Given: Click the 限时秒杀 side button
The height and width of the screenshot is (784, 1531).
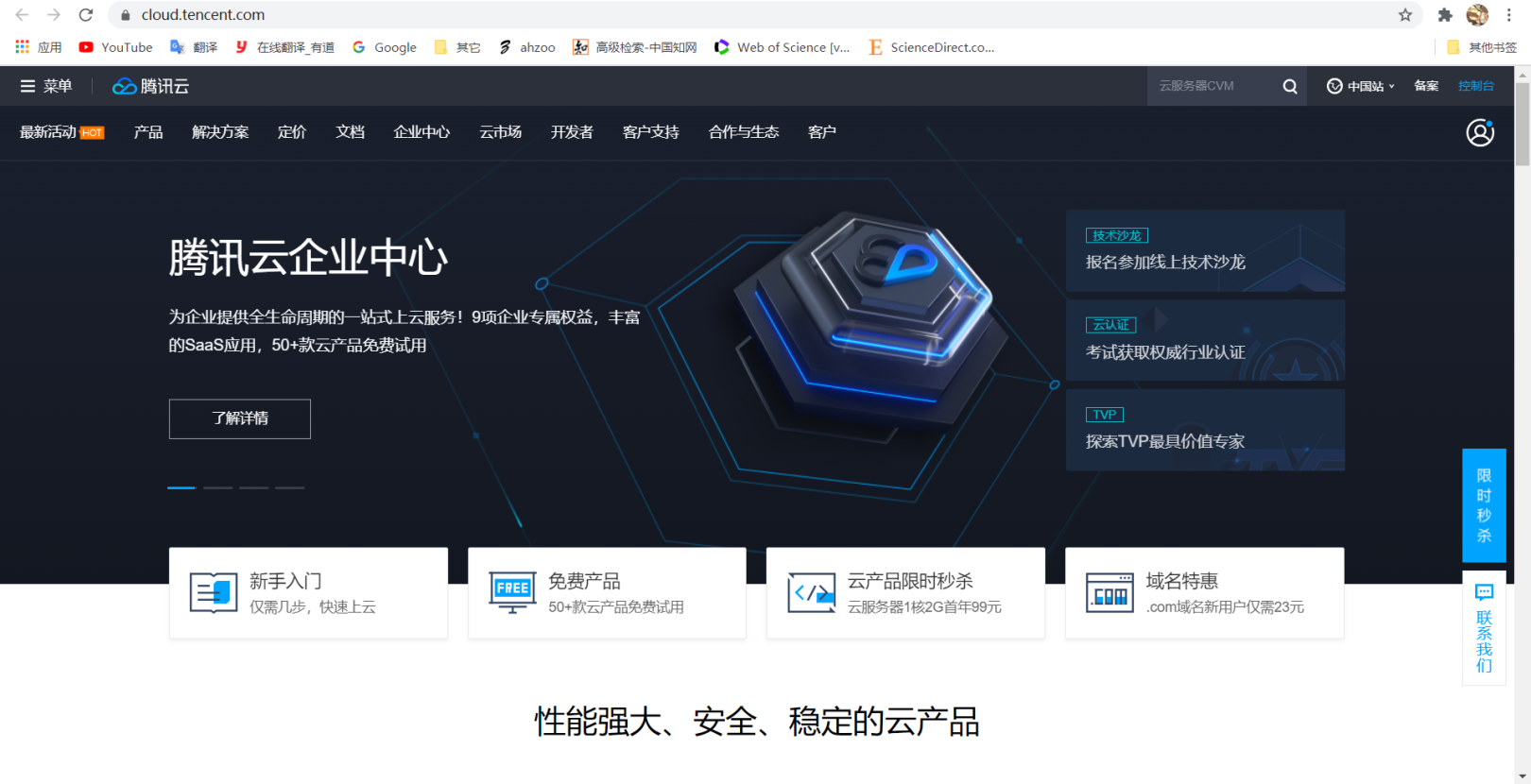Looking at the screenshot, I should (x=1484, y=505).
